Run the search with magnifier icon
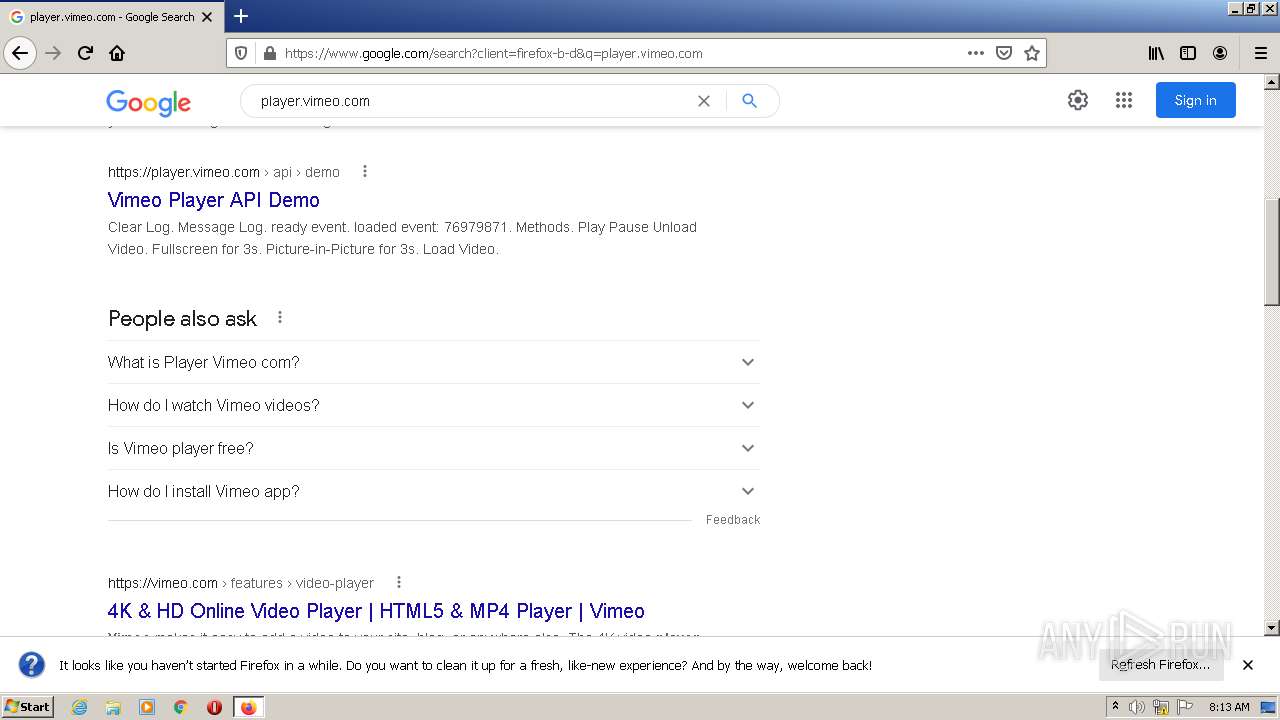Image resolution: width=1280 pixels, height=720 pixels. [749, 101]
